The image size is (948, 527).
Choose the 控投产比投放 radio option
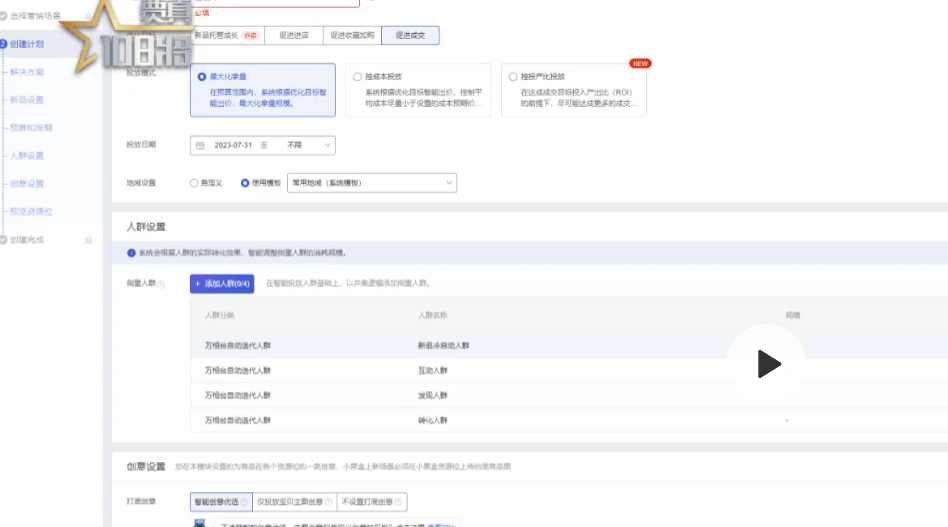click(x=513, y=76)
